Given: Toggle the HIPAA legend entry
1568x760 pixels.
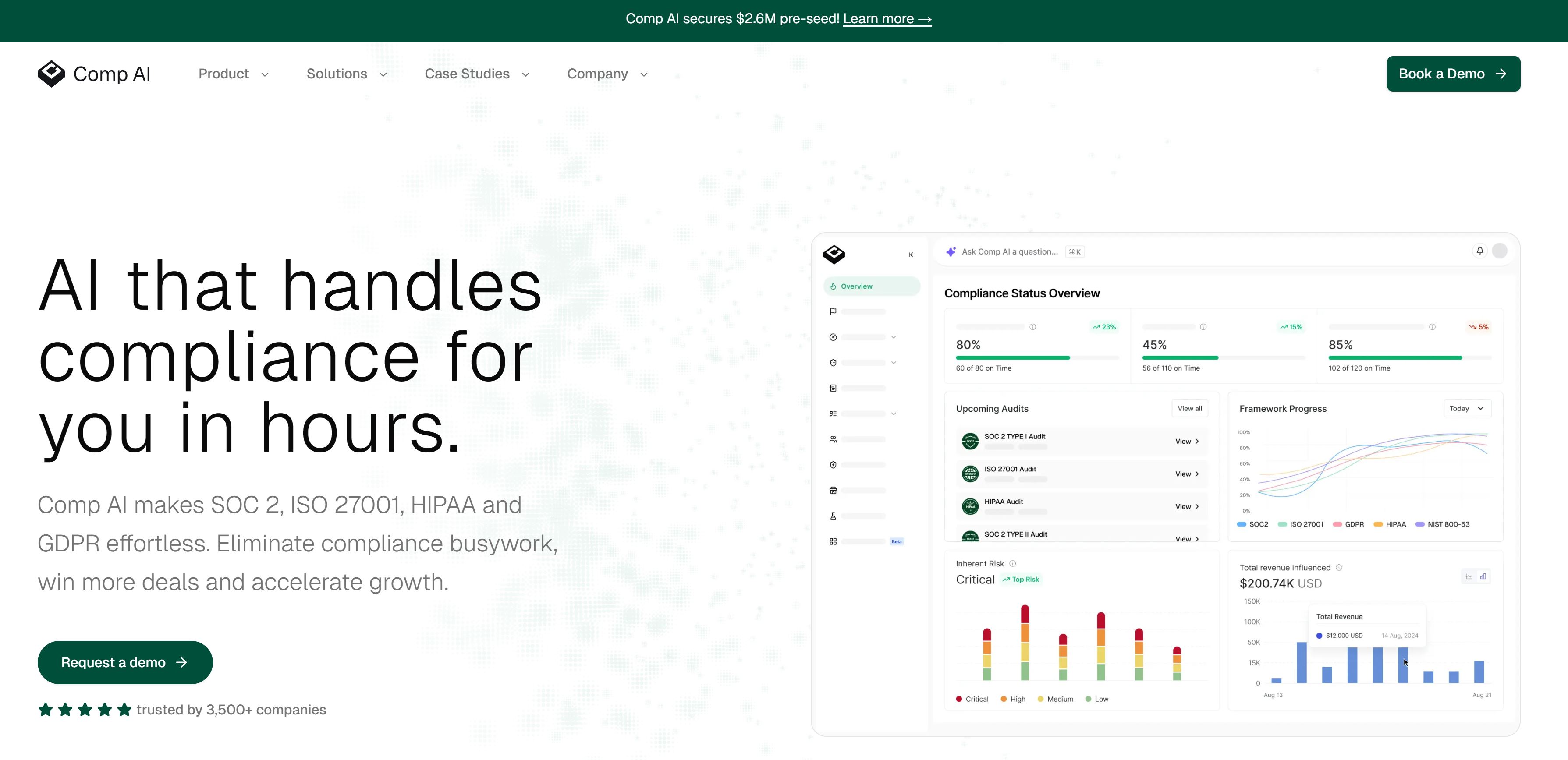Looking at the screenshot, I should (x=1390, y=524).
